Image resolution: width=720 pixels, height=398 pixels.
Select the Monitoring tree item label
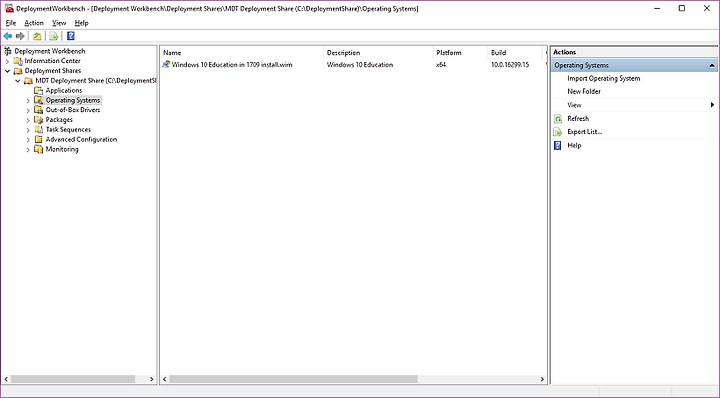pos(62,149)
